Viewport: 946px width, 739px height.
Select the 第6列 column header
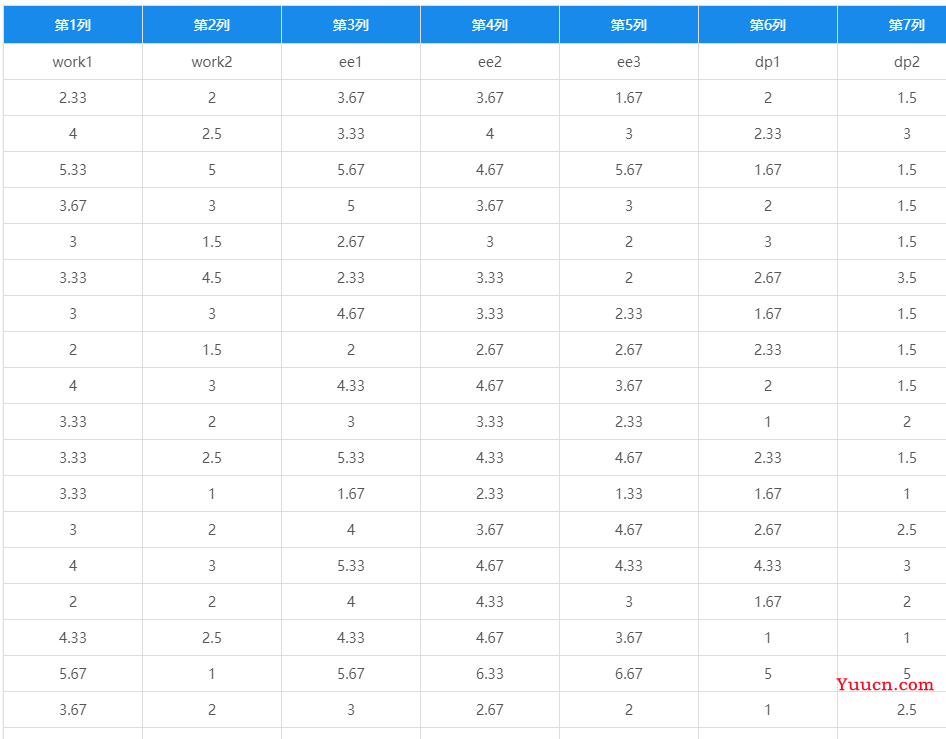pyautogui.click(x=767, y=25)
